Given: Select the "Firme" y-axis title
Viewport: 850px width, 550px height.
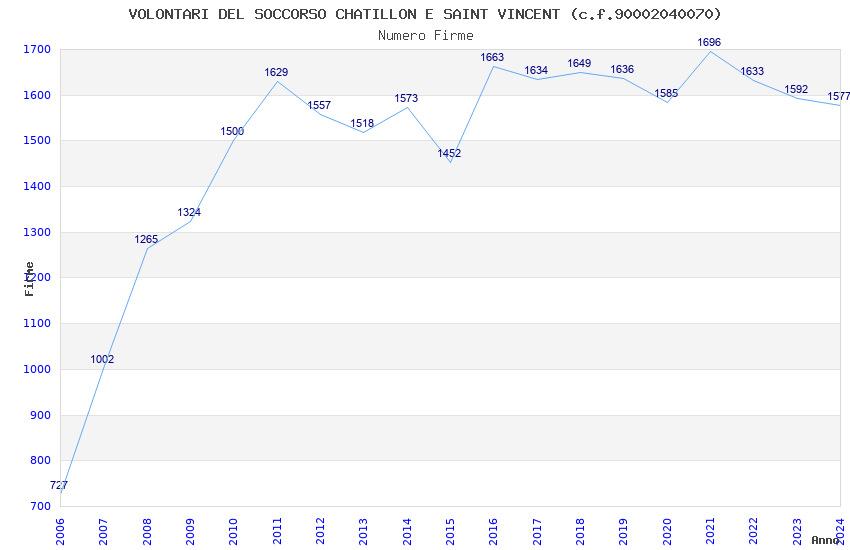Looking at the screenshot, I should (x=29, y=278).
